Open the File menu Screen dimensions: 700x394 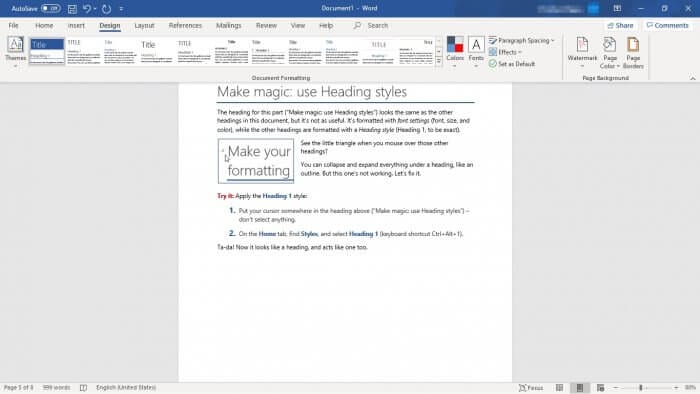13,25
